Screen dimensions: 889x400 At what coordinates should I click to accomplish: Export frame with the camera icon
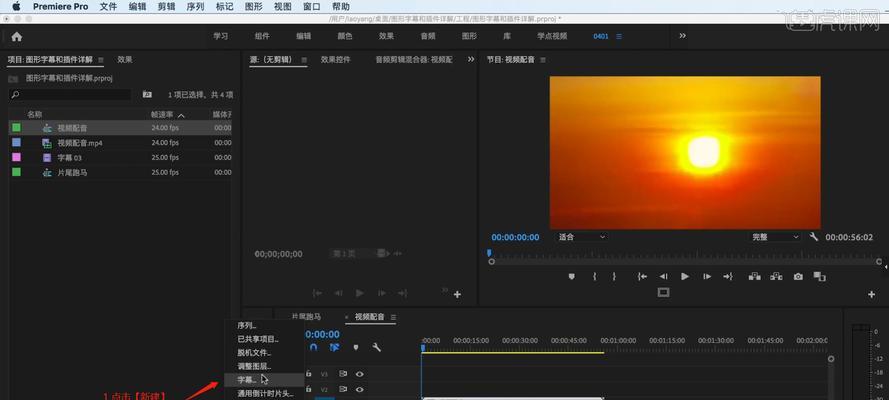798,276
